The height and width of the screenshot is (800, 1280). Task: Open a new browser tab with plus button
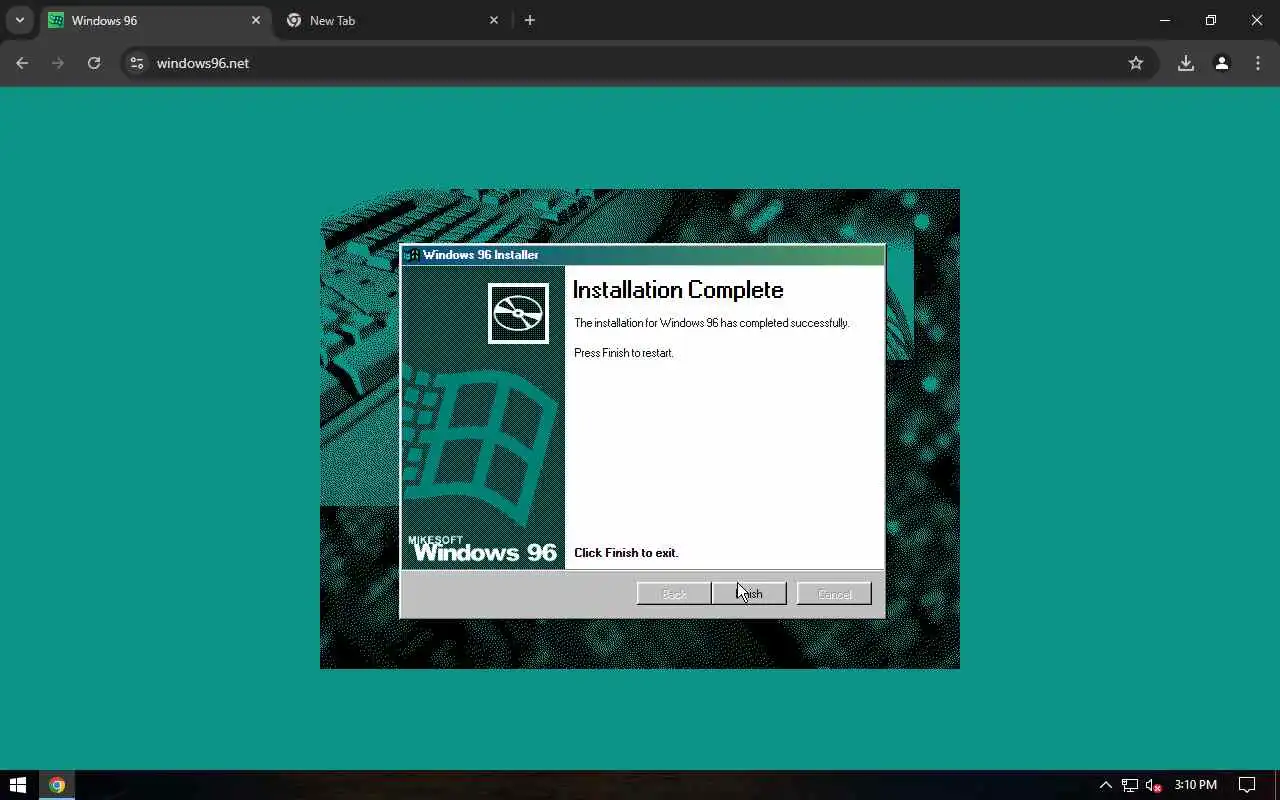pyautogui.click(x=530, y=20)
